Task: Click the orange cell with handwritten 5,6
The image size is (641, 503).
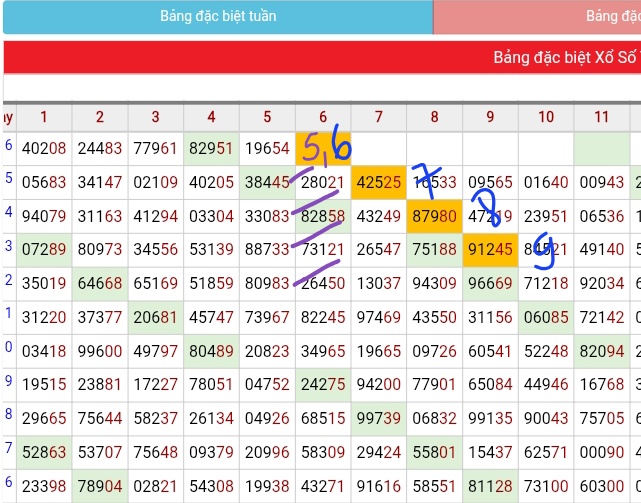Action: pyautogui.click(x=323, y=148)
